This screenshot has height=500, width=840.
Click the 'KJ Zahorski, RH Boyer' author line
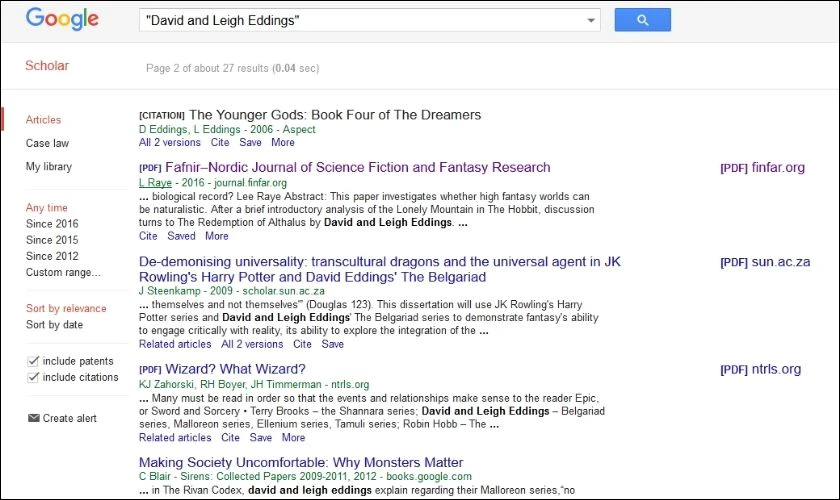254,384
